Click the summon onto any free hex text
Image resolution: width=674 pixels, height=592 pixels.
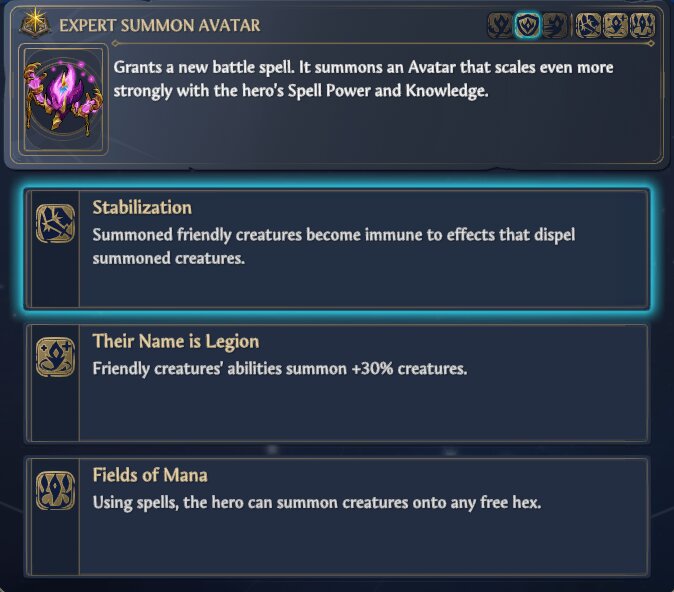point(317,503)
